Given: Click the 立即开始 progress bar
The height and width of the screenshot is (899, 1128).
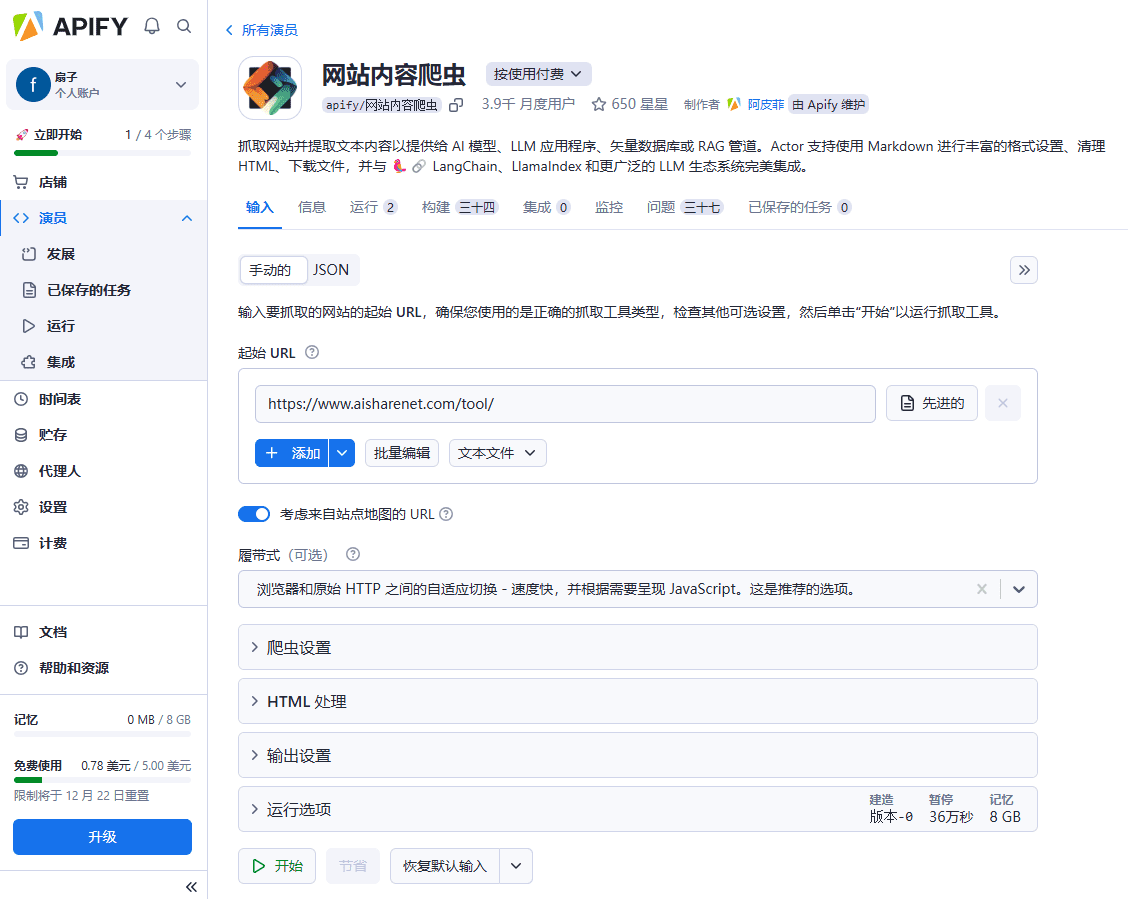Looking at the screenshot, I should point(102,153).
